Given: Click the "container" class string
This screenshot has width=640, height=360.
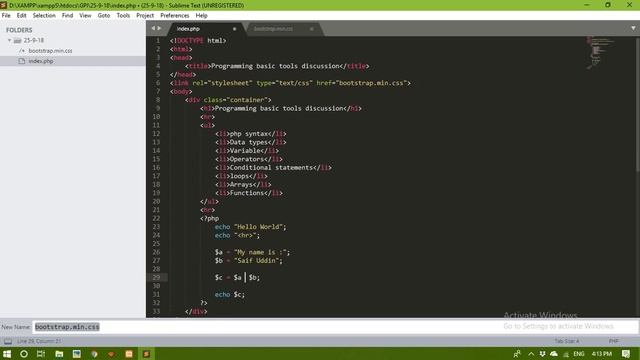Looking at the screenshot, I should pos(247,100).
